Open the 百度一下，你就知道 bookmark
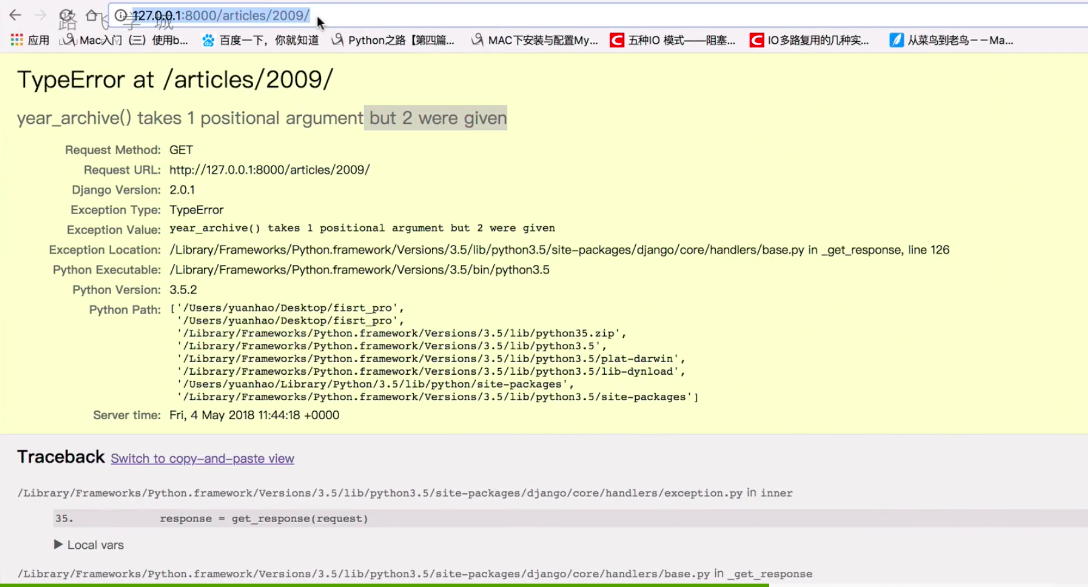The height and width of the screenshot is (587, 1088). 260,40
